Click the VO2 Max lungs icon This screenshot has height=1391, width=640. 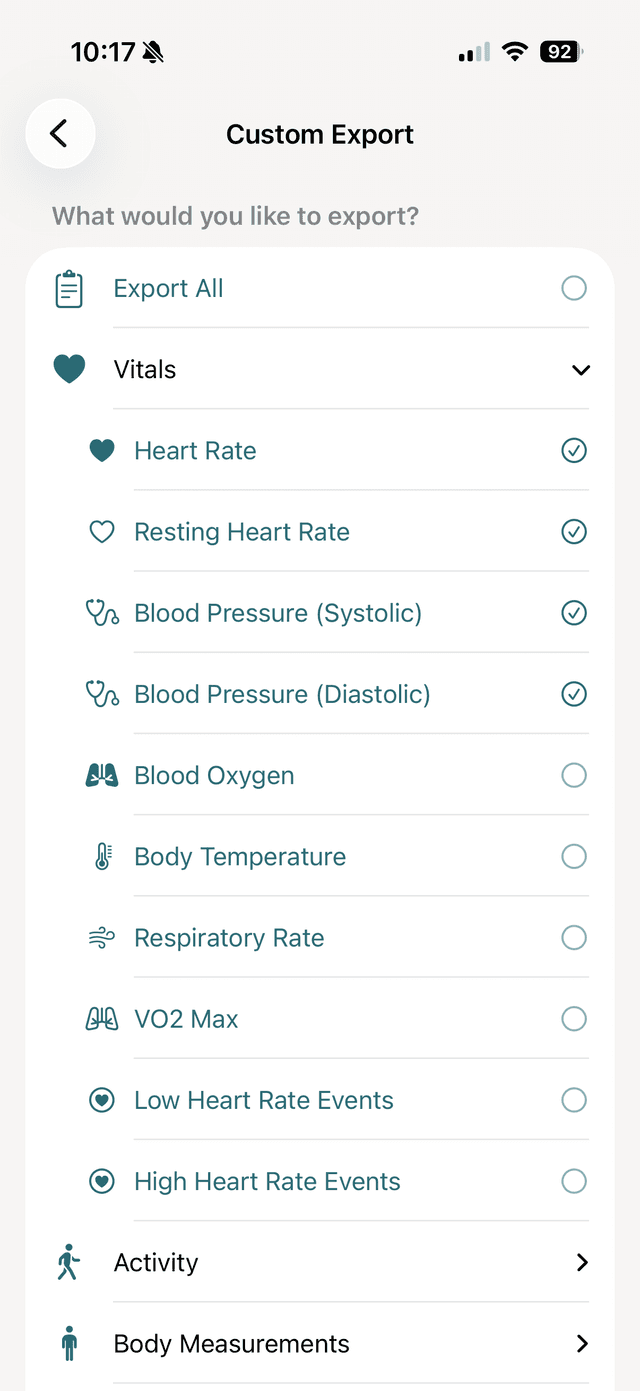pyautogui.click(x=101, y=1018)
